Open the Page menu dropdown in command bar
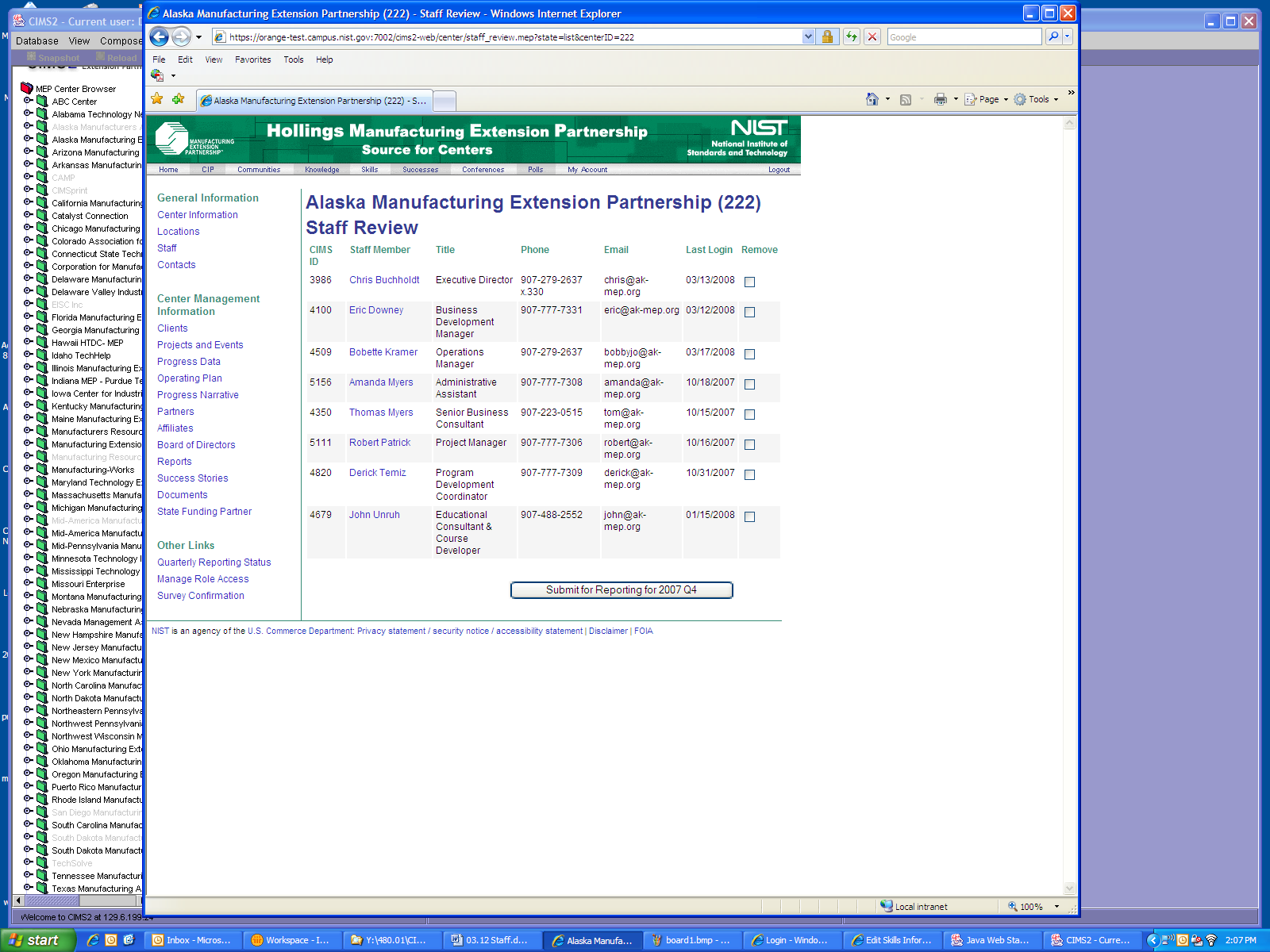 [987, 99]
